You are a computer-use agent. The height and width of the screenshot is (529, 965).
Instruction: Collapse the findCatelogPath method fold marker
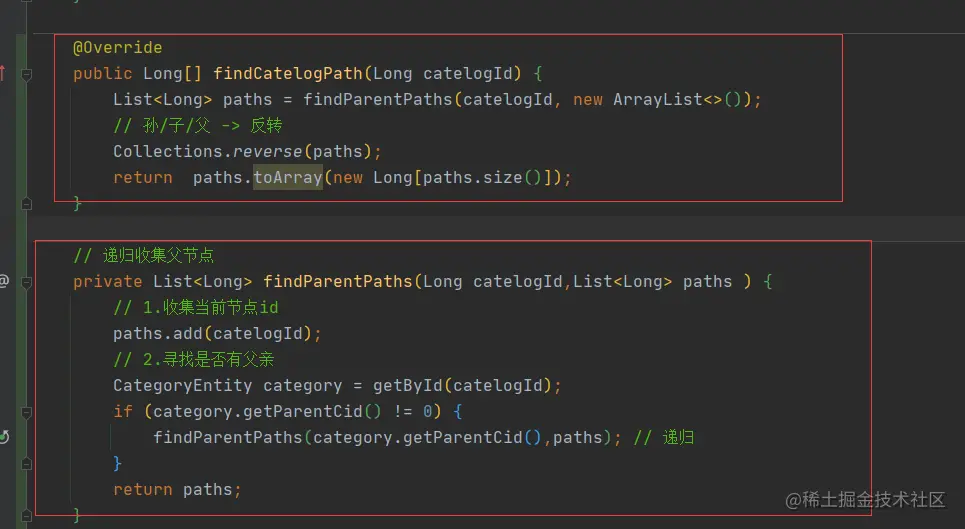(x=26, y=74)
